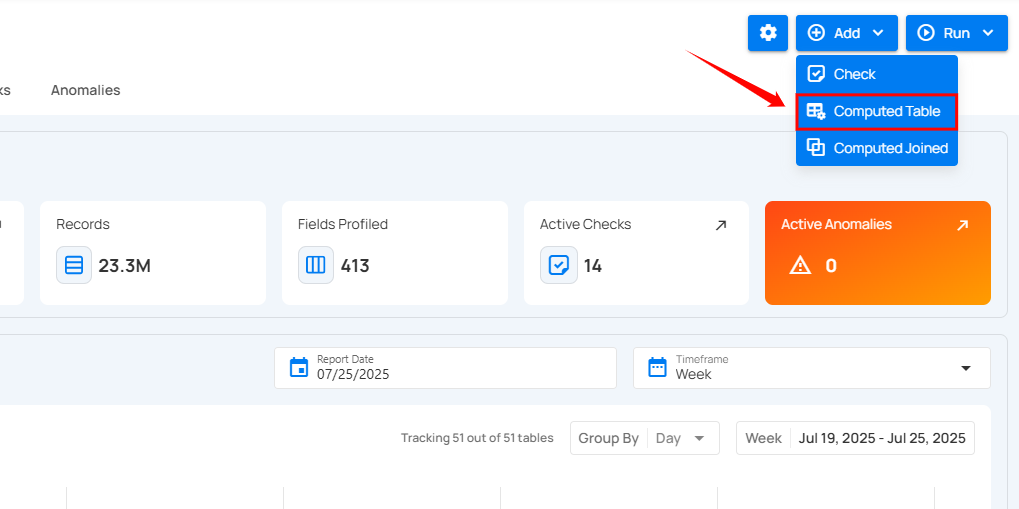Click the Active Anomalies warning triangle icon

pos(800,266)
